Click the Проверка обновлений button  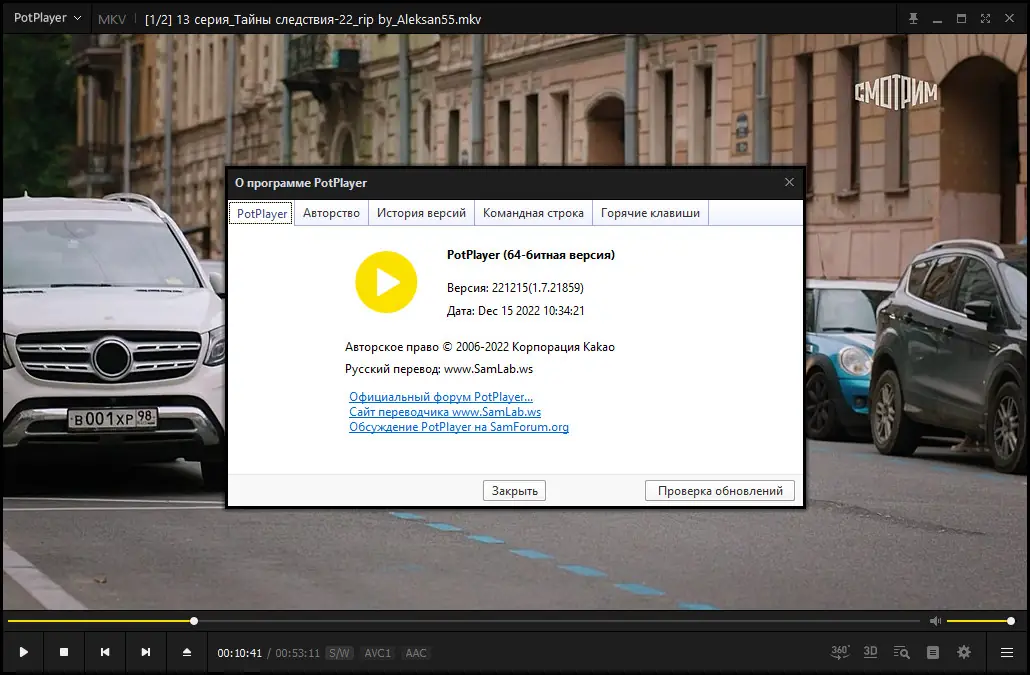[720, 490]
